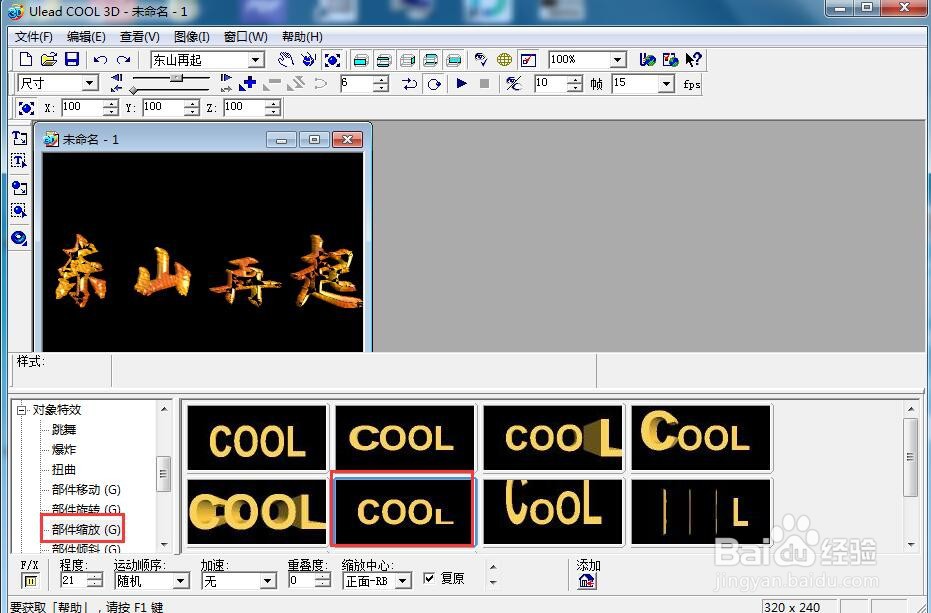Open the 缩放中心 正面-RB dropdown
The image size is (931, 613).
click(x=403, y=581)
